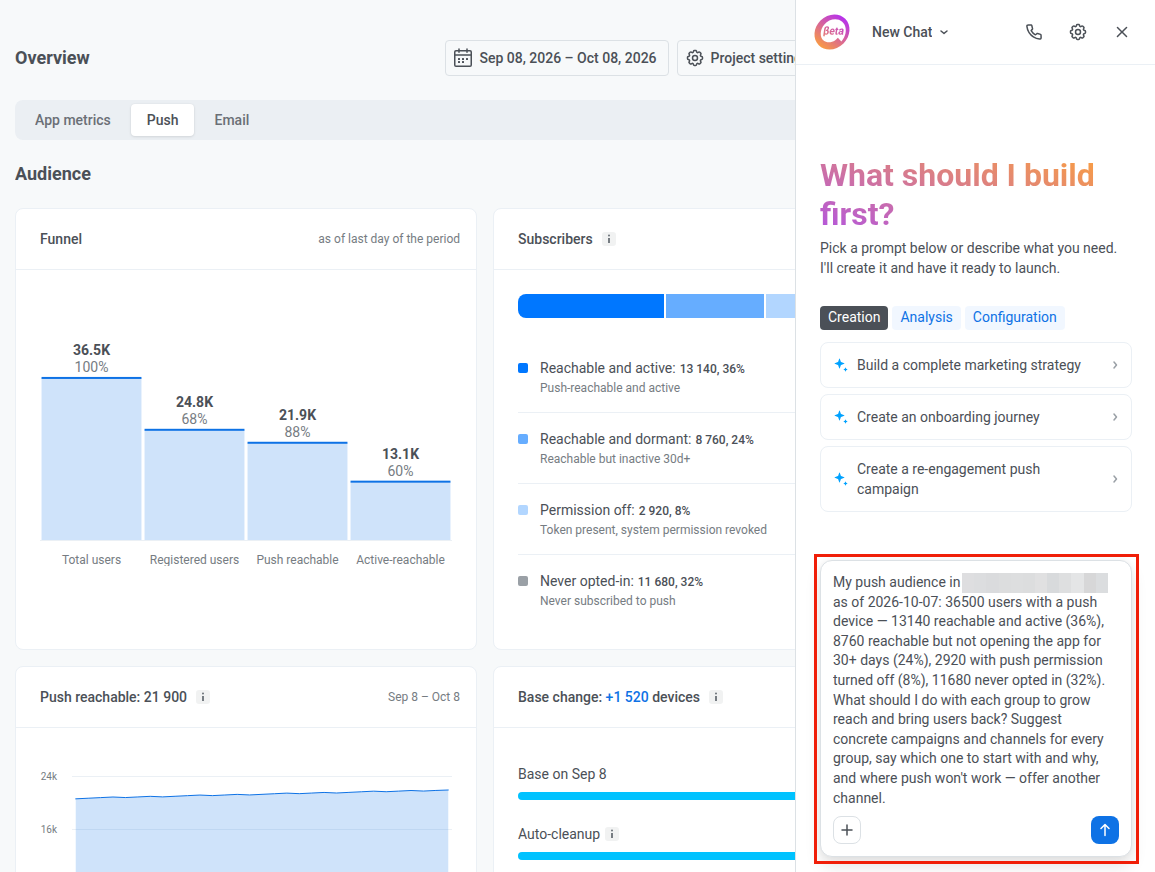This screenshot has width=1155, height=872.
Task: Select the Analysis prompt category
Action: (926, 317)
